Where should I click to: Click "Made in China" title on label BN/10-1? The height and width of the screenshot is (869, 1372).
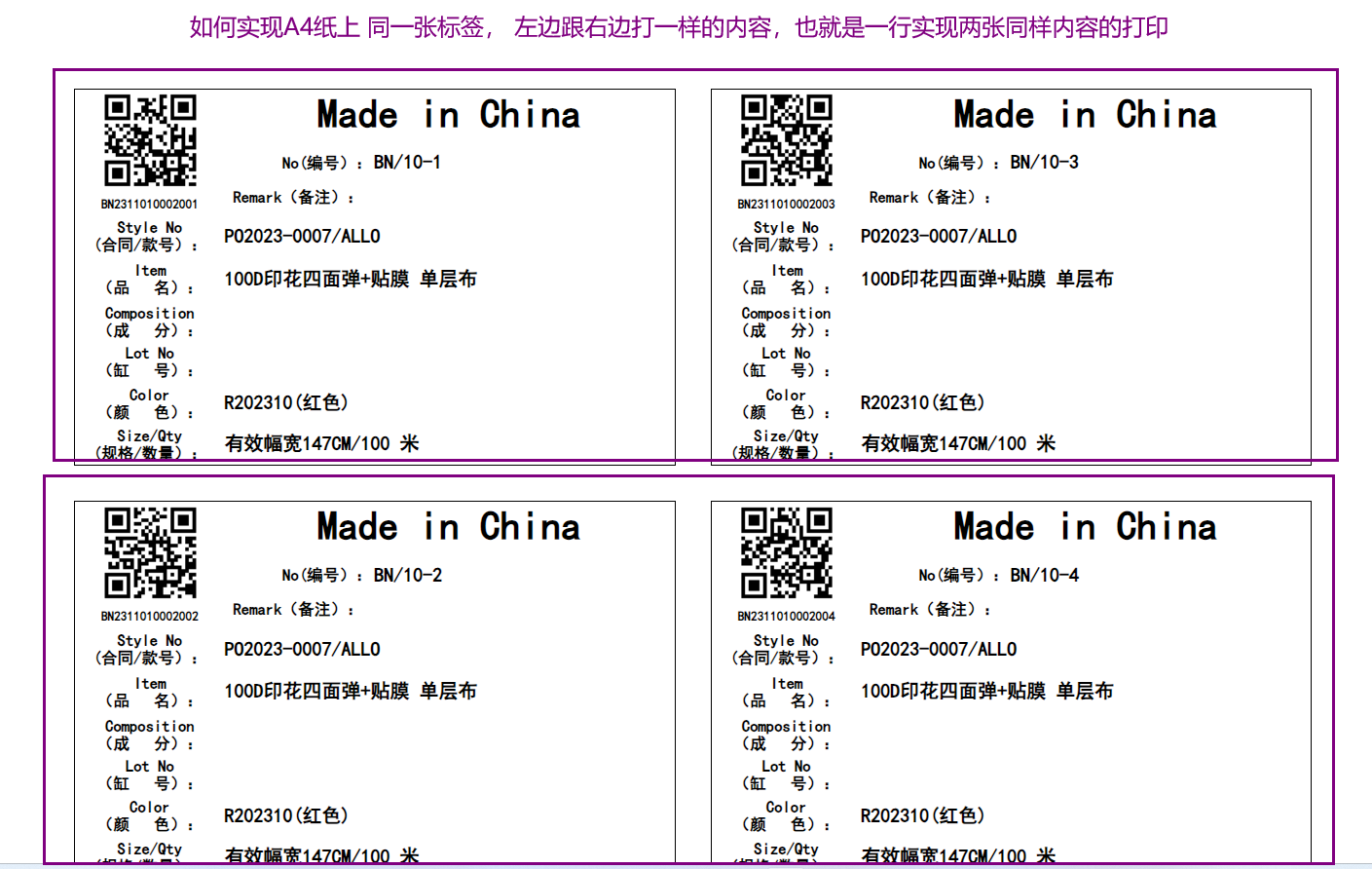[448, 115]
